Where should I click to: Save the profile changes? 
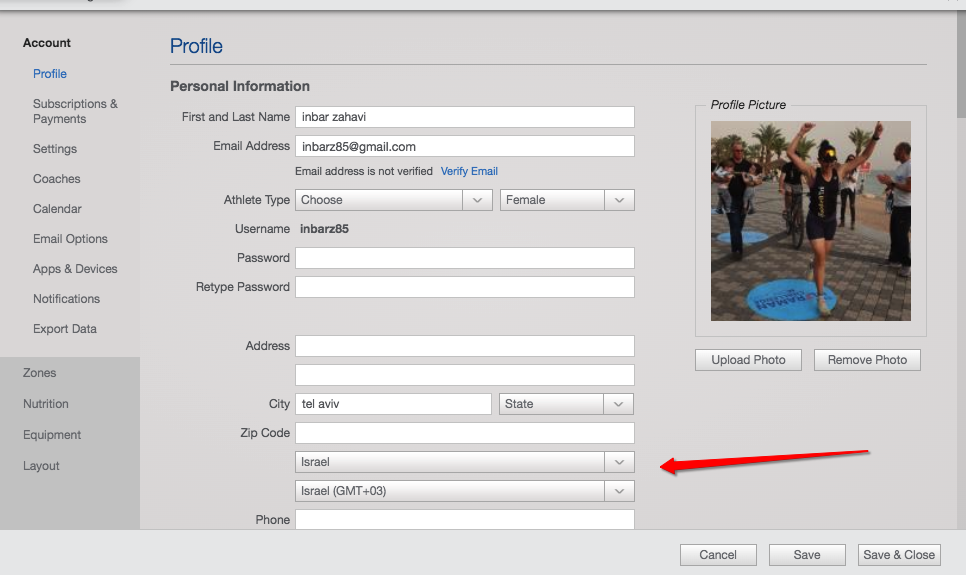806,555
